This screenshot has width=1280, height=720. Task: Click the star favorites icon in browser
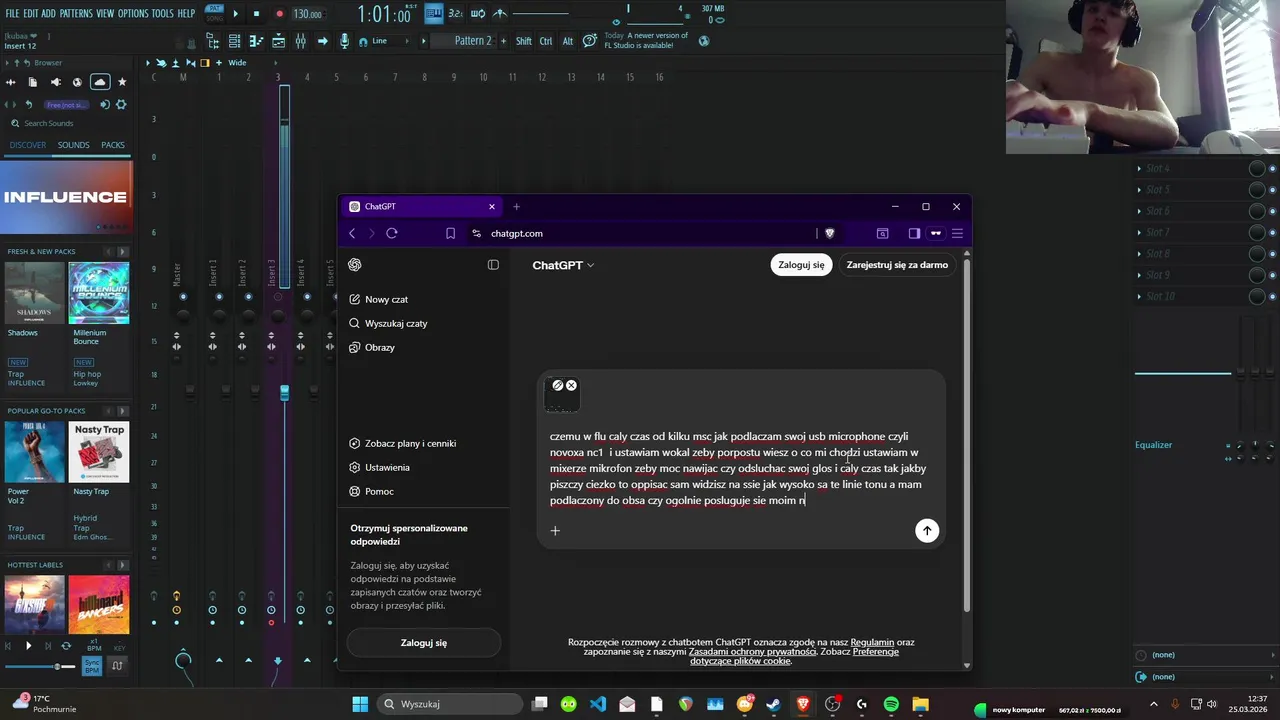coord(122,82)
